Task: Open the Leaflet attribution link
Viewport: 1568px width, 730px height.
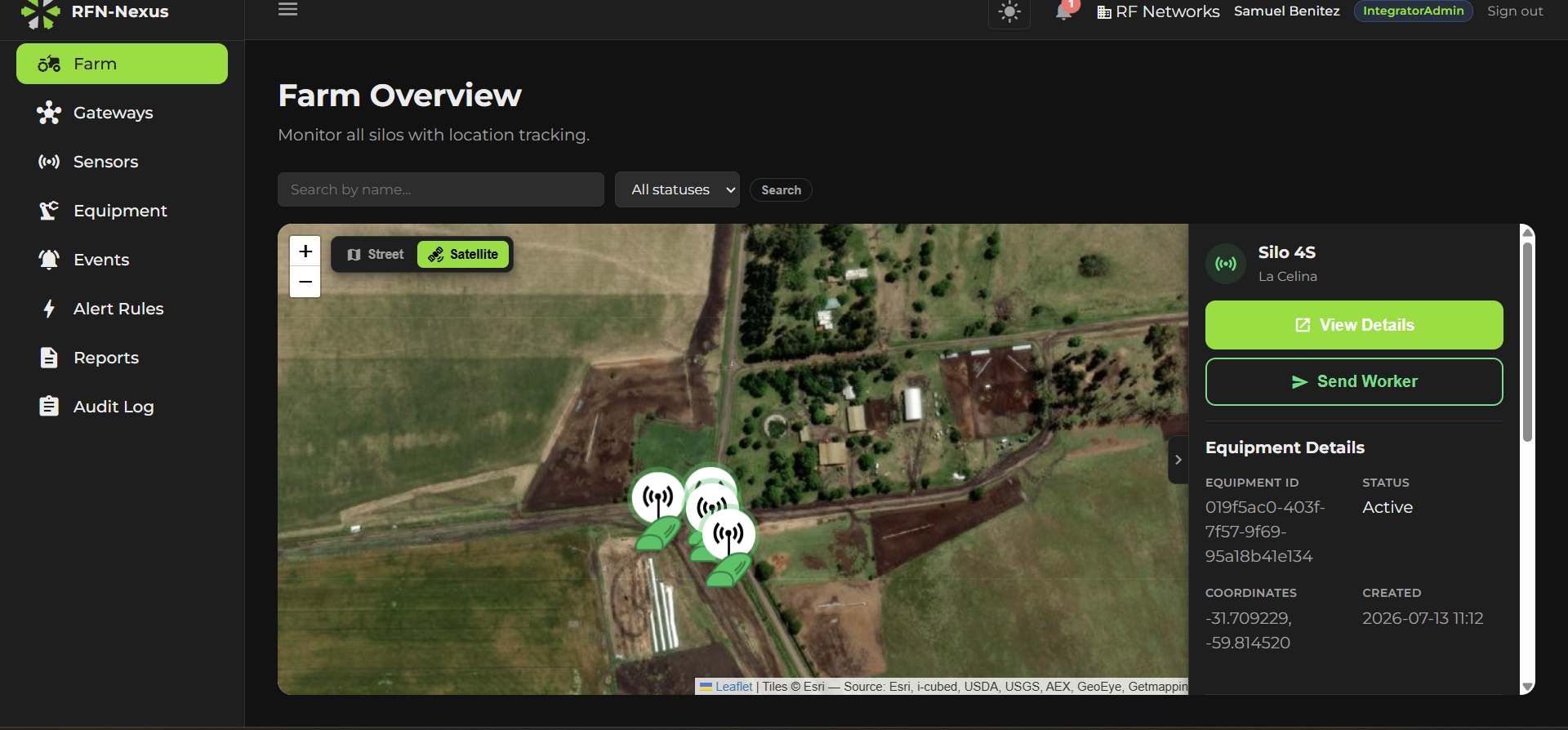Action: point(733,687)
